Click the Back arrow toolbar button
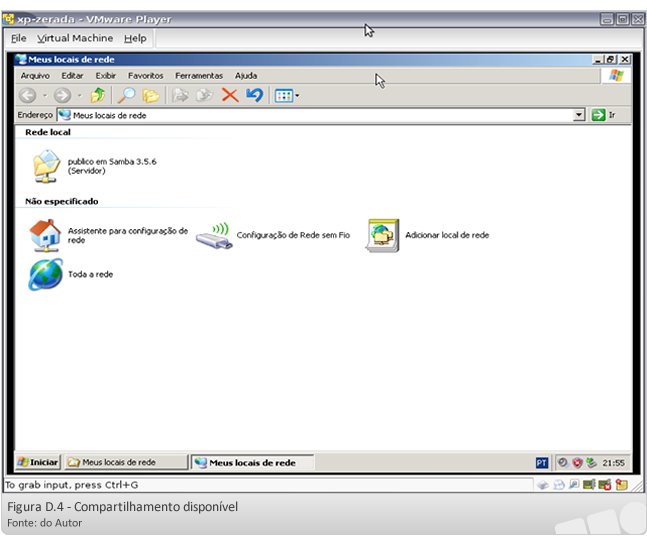This screenshot has width=647, height=539. pyautogui.click(x=28, y=96)
